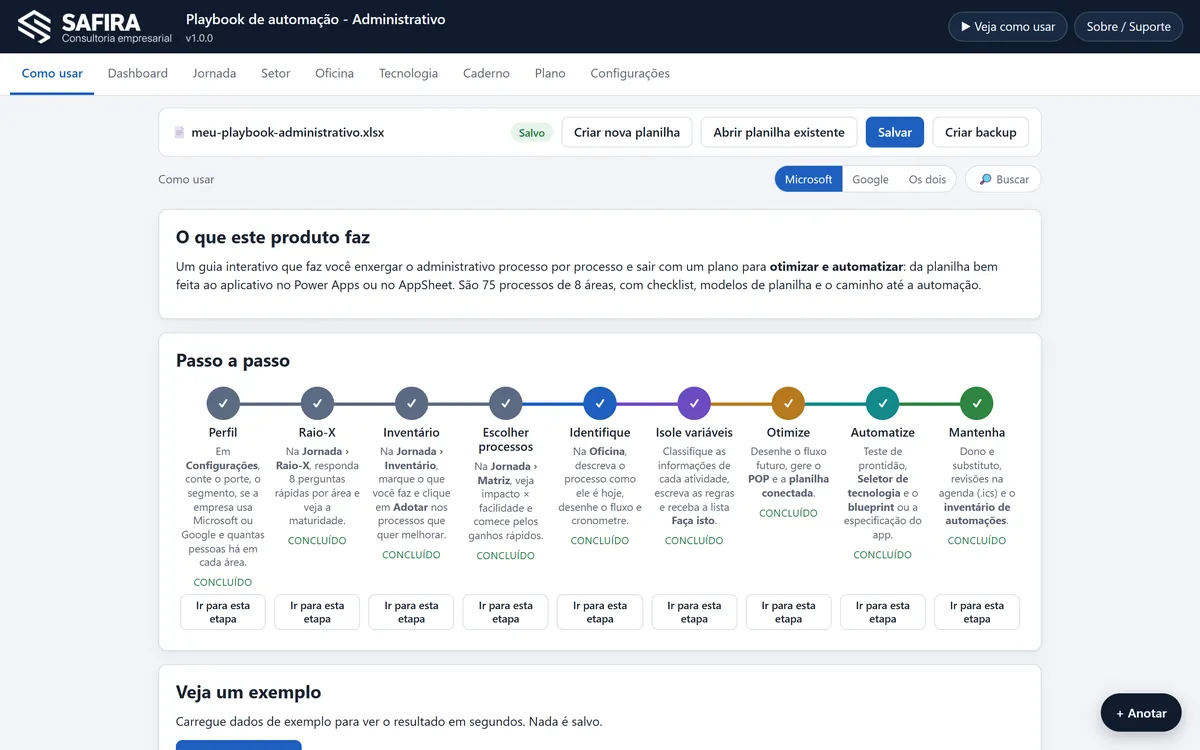Viewport: 1200px width, 750px height.
Task: Open the Configurações tab
Action: click(x=630, y=73)
